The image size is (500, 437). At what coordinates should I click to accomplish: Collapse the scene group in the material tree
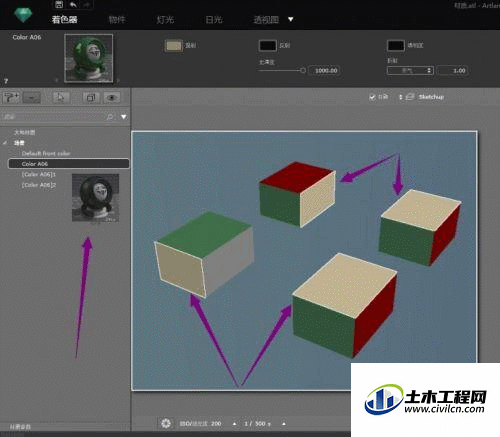click(x=5, y=143)
